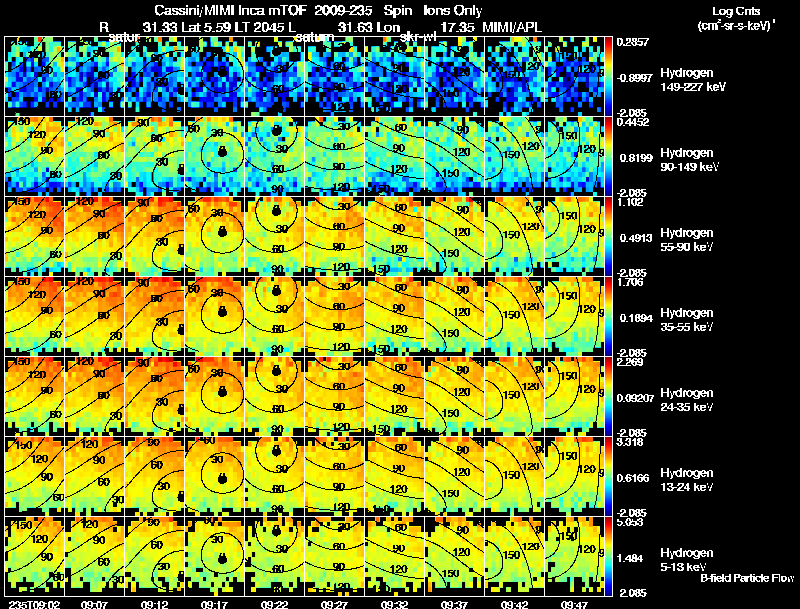Click the 'Hydrogen 13-24 keV' row label
The width and height of the screenshot is (800, 609).
click(x=687, y=480)
